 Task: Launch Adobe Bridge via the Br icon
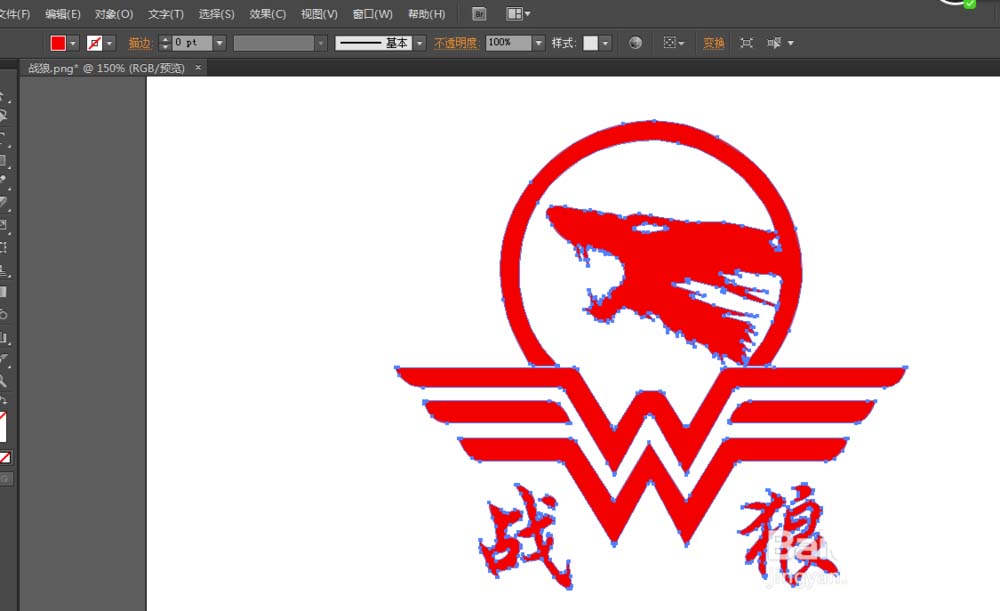point(479,13)
